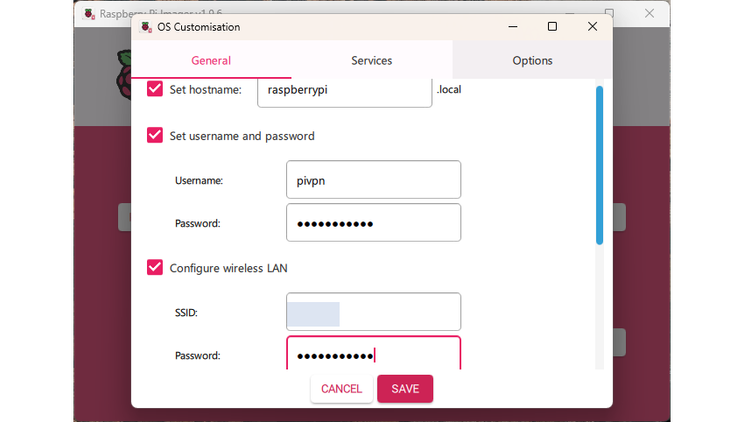
Task: Open the Services tab
Action: [x=372, y=60]
